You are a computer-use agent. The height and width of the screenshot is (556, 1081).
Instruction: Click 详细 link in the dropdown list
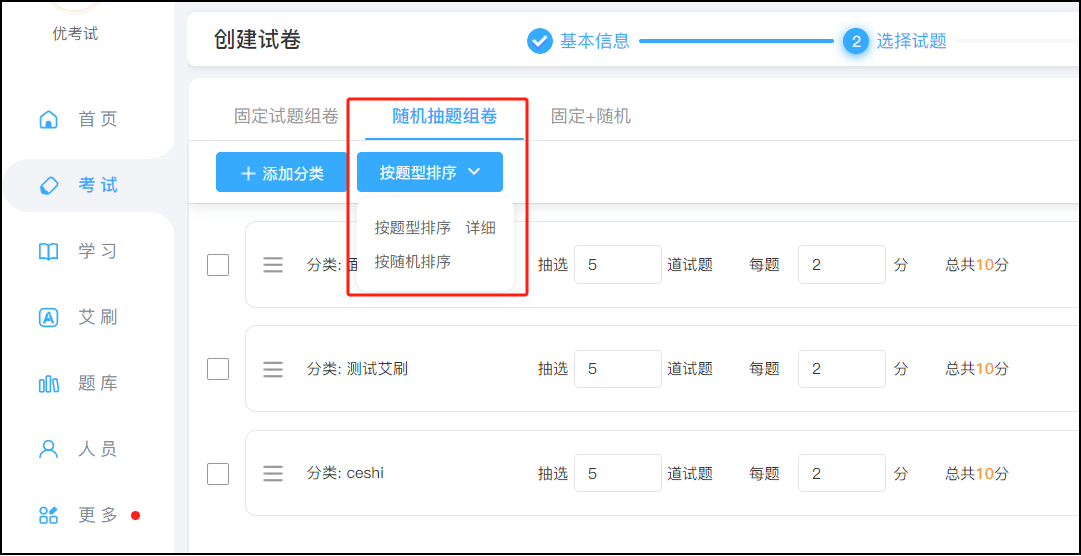pyautogui.click(x=481, y=228)
